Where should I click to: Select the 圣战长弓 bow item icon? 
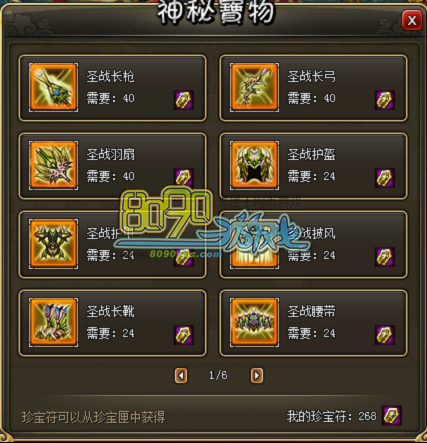tap(254, 87)
